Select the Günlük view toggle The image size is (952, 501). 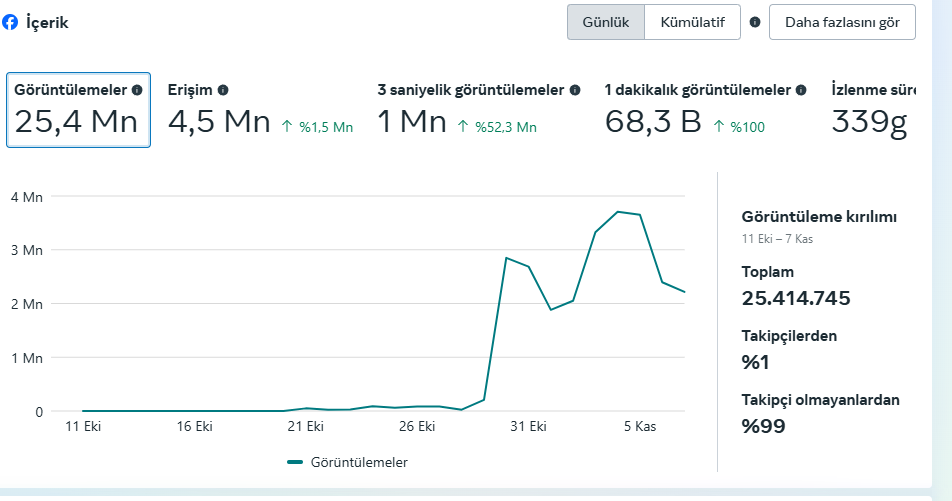pyautogui.click(x=605, y=22)
